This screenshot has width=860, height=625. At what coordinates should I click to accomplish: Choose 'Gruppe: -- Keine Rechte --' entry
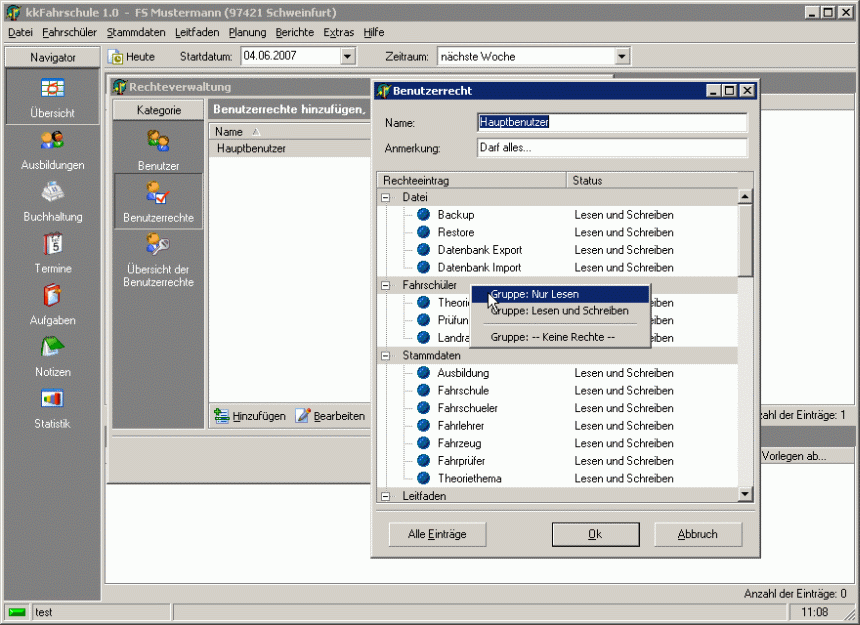coord(552,337)
